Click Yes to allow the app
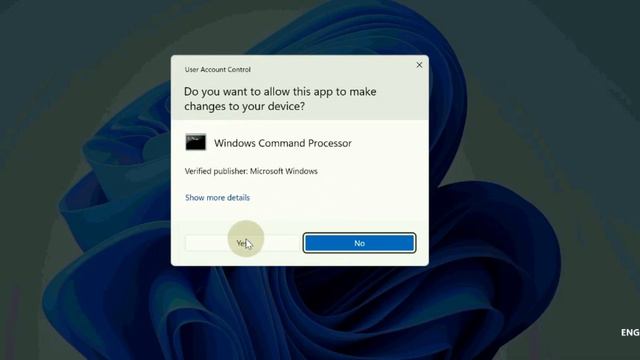Viewport: 640px width, 360px height. pos(242,243)
